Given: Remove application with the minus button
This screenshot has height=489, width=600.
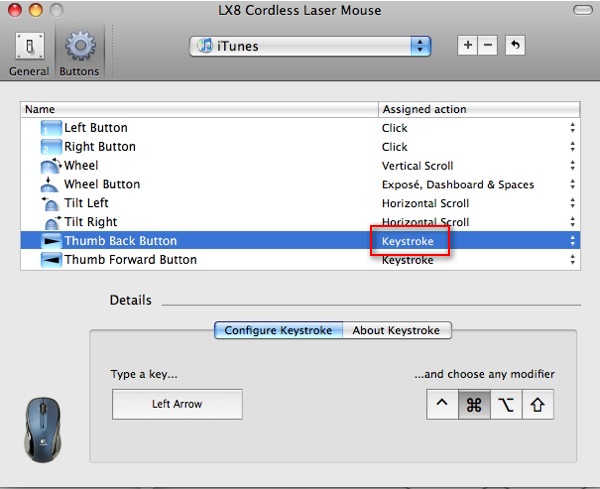Looking at the screenshot, I should [488, 46].
